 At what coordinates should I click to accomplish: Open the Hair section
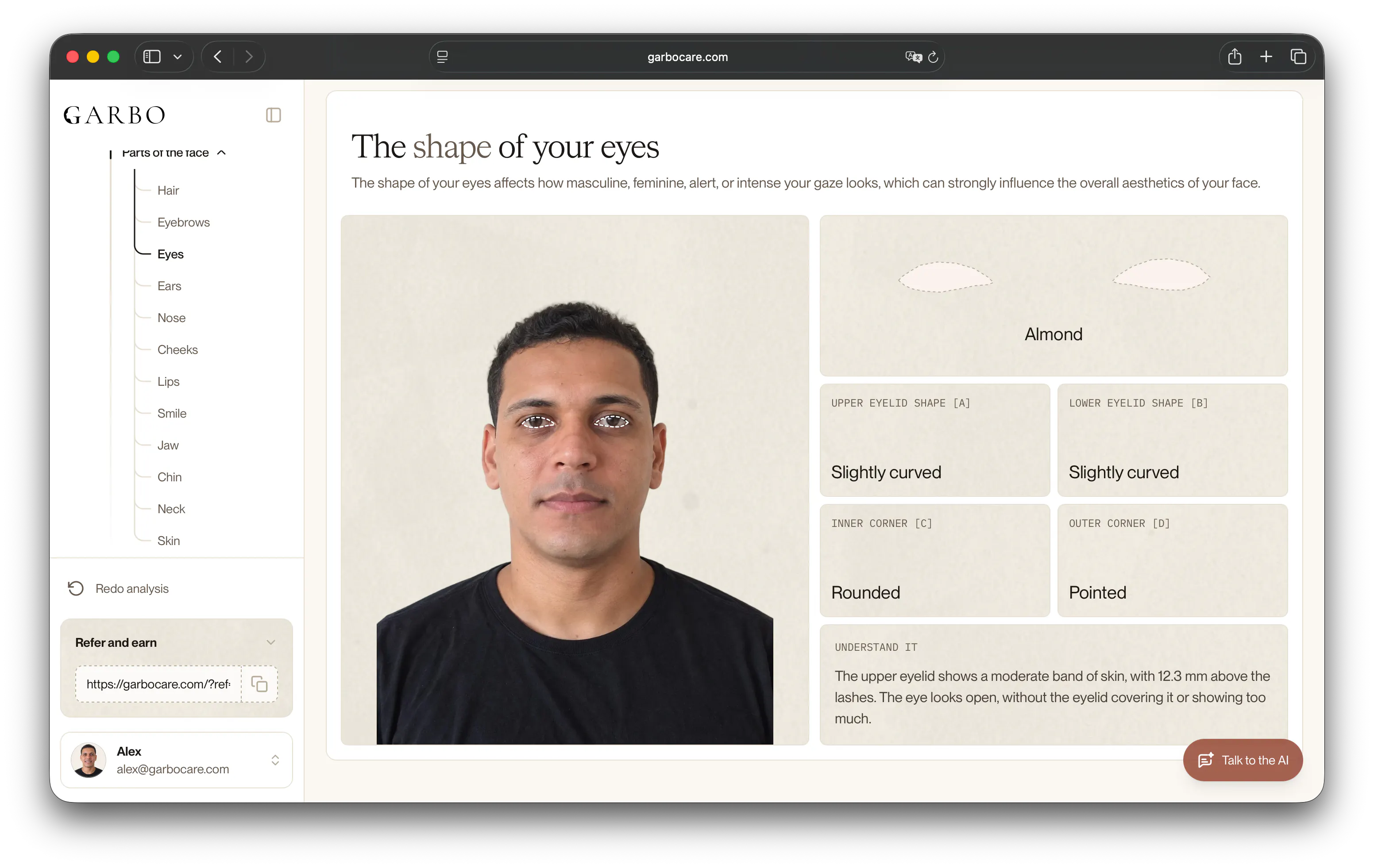pyautogui.click(x=168, y=191)
